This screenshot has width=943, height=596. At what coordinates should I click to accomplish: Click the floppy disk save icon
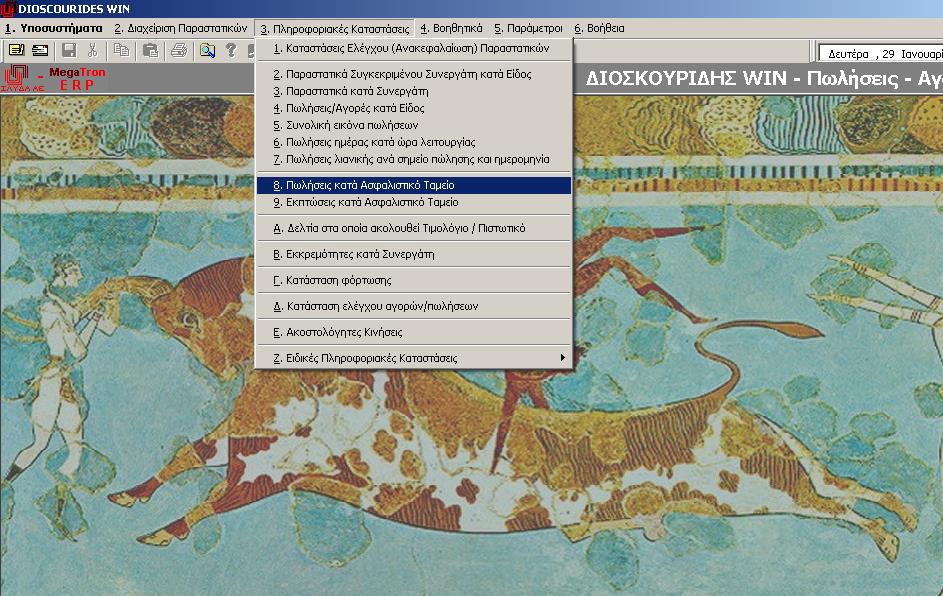coord(69,50)
